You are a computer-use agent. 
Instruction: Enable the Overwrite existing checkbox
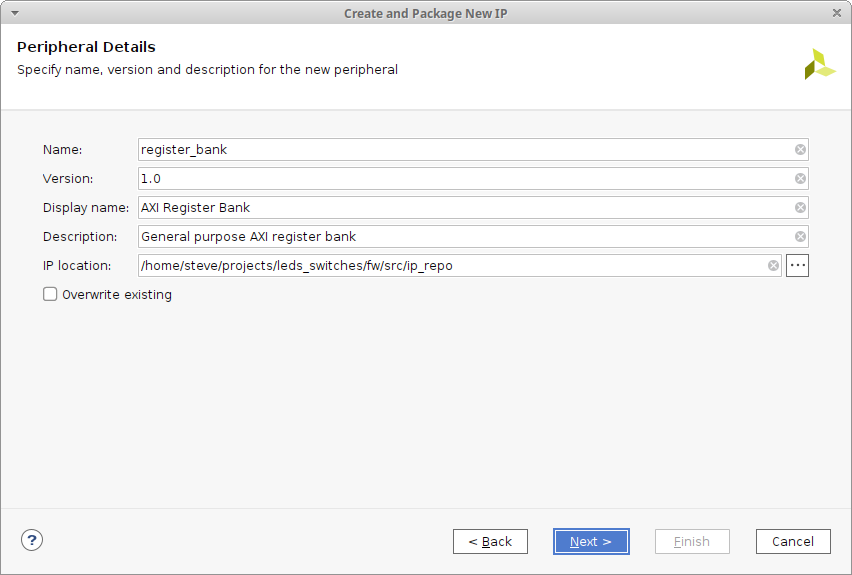pos(50,294)
